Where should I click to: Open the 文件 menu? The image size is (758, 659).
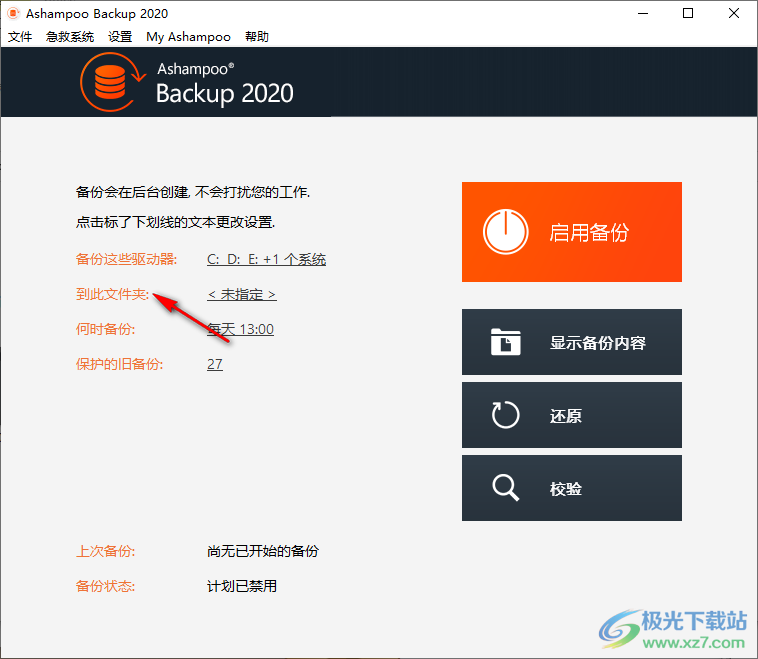pos(20,37)
